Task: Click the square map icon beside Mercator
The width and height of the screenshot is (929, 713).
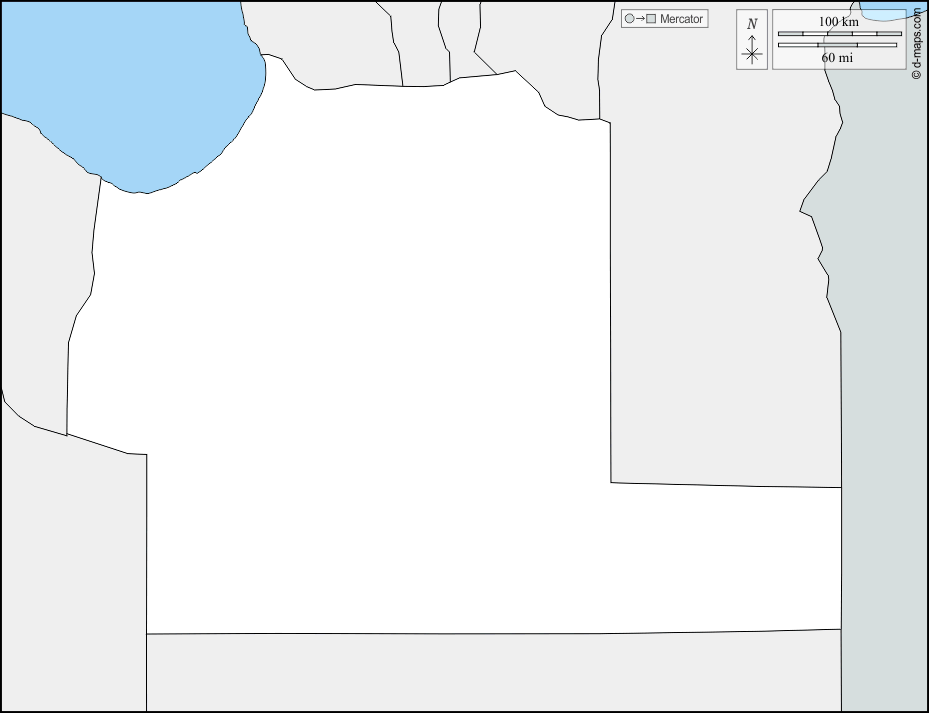Action: tap(651, 19)
